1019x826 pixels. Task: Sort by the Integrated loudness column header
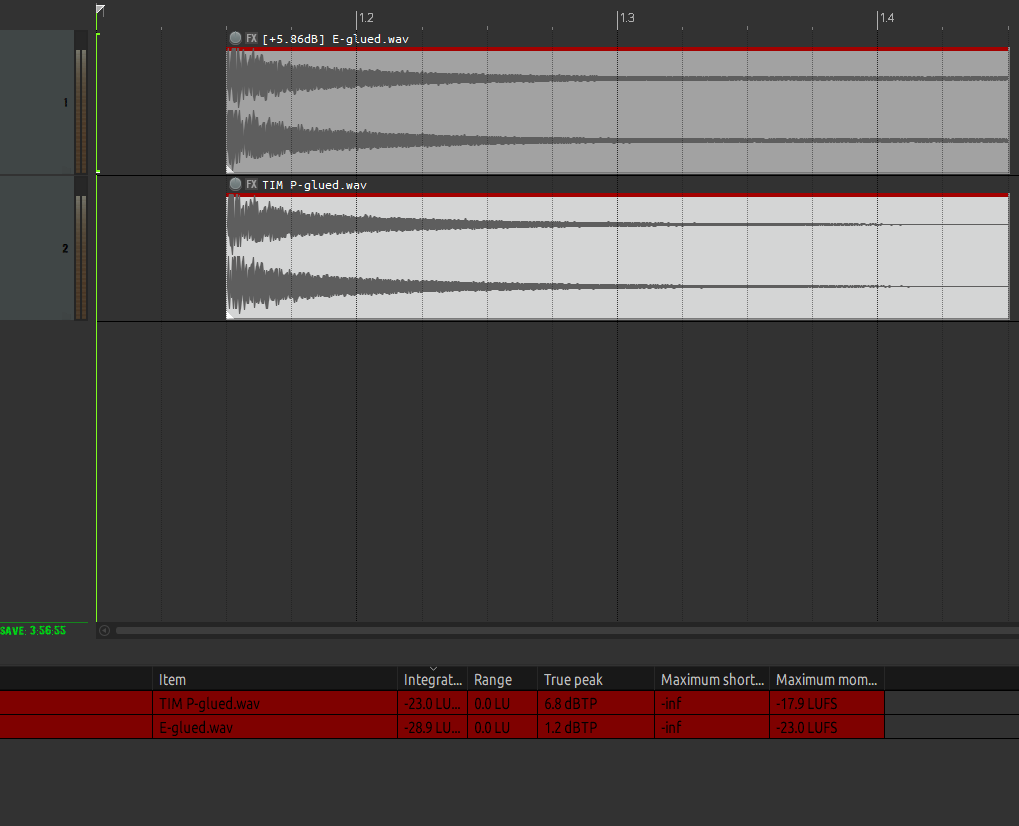tap(433, 680)
